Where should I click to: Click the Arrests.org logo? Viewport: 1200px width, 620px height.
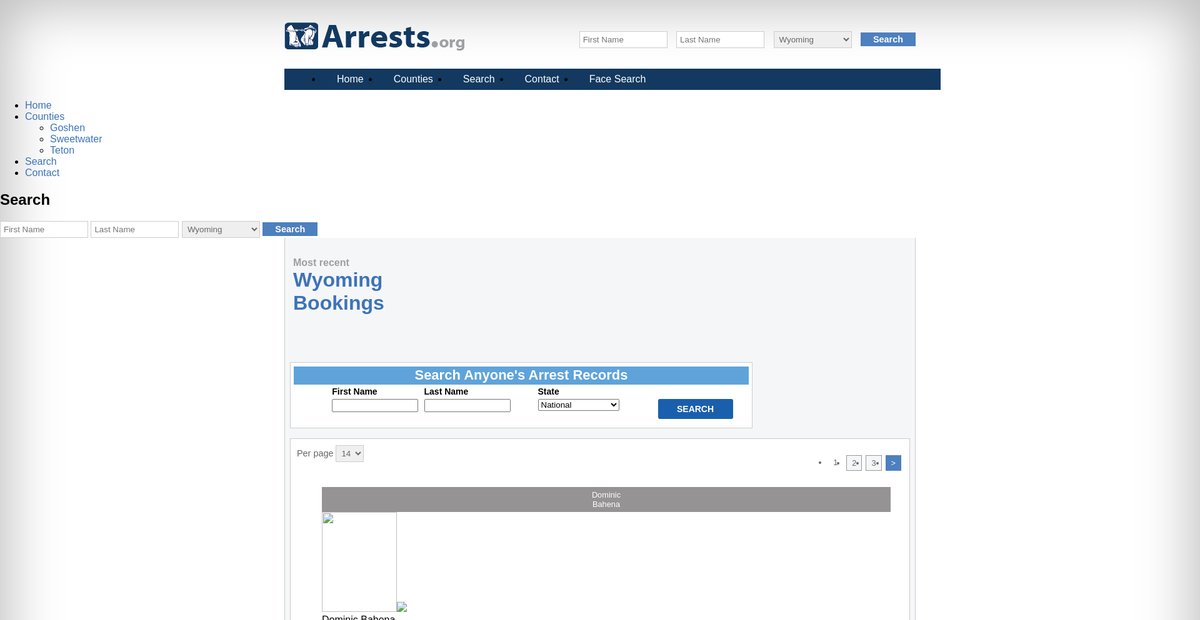[375, 37]
